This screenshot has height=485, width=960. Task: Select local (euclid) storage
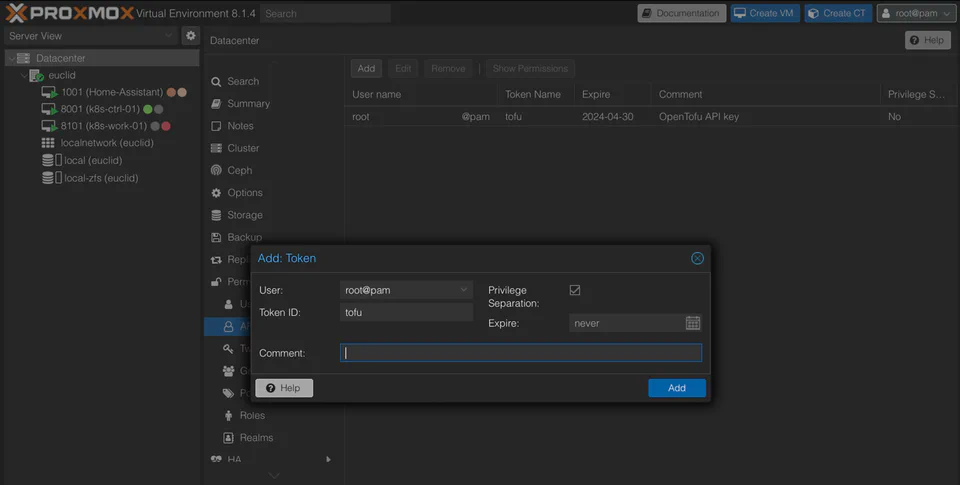coord(92,160)
